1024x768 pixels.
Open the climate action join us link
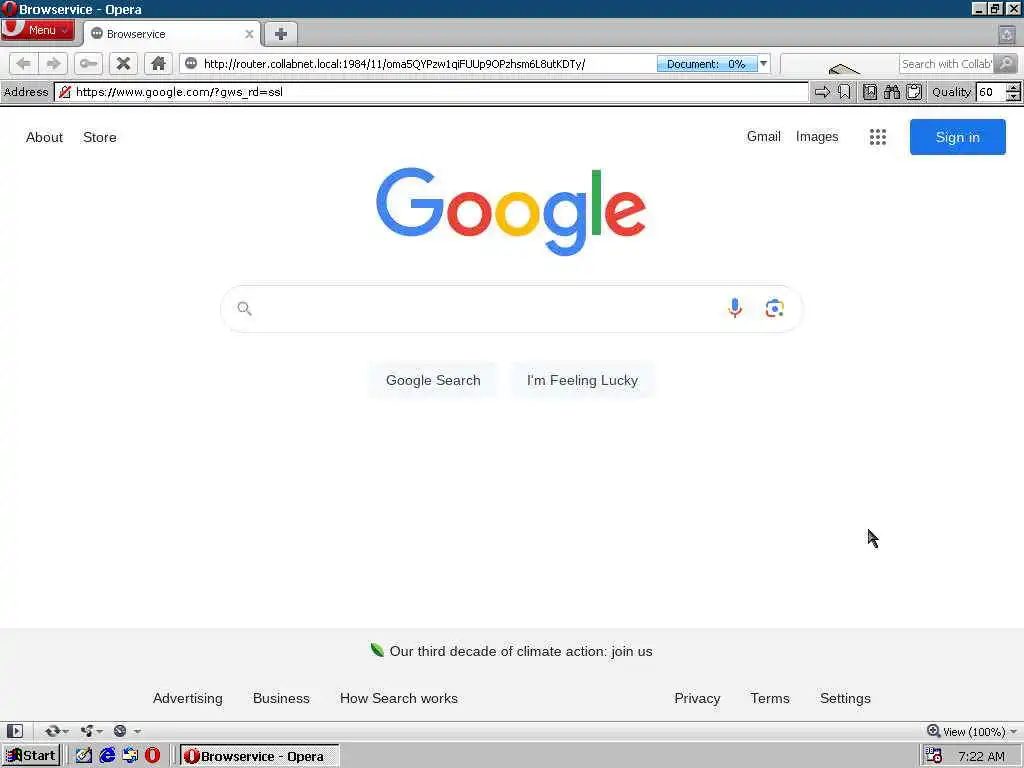point(520,651)
